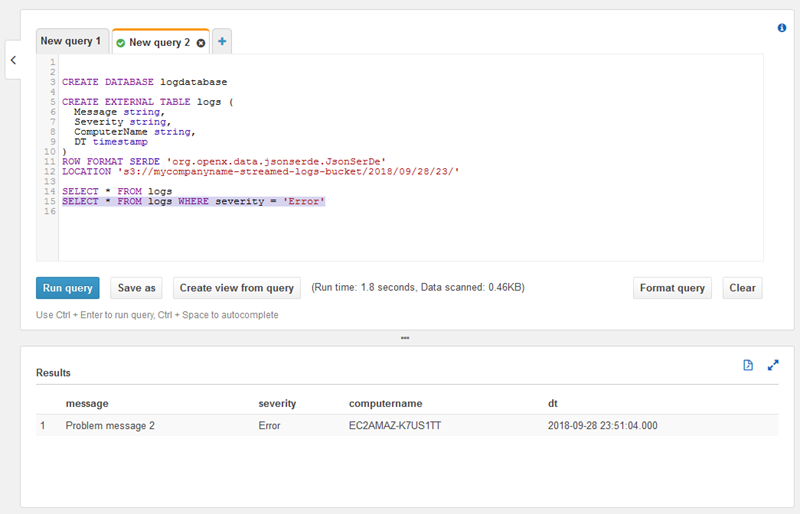800x514 pixels.
Task: Download results using the file icon
Action: (x=747, y=366)
